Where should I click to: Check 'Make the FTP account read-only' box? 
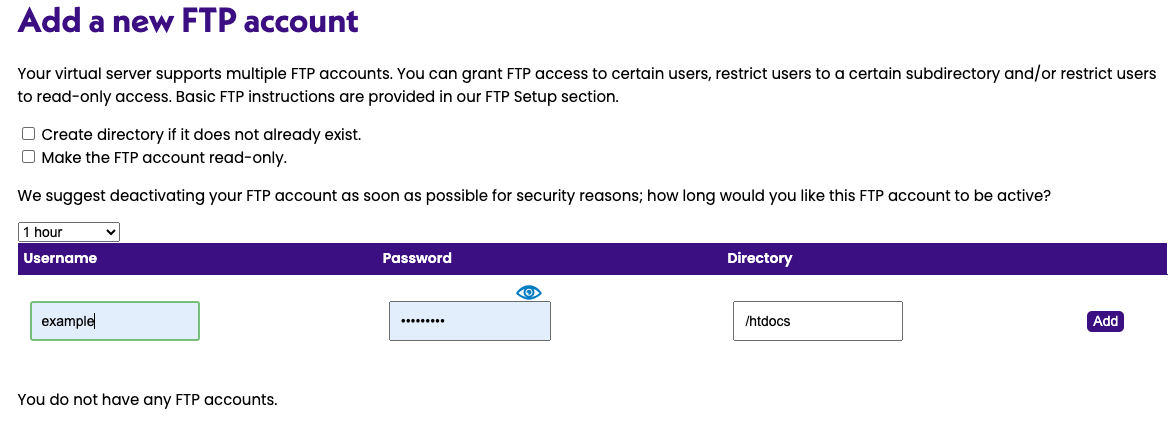point(29,157)
